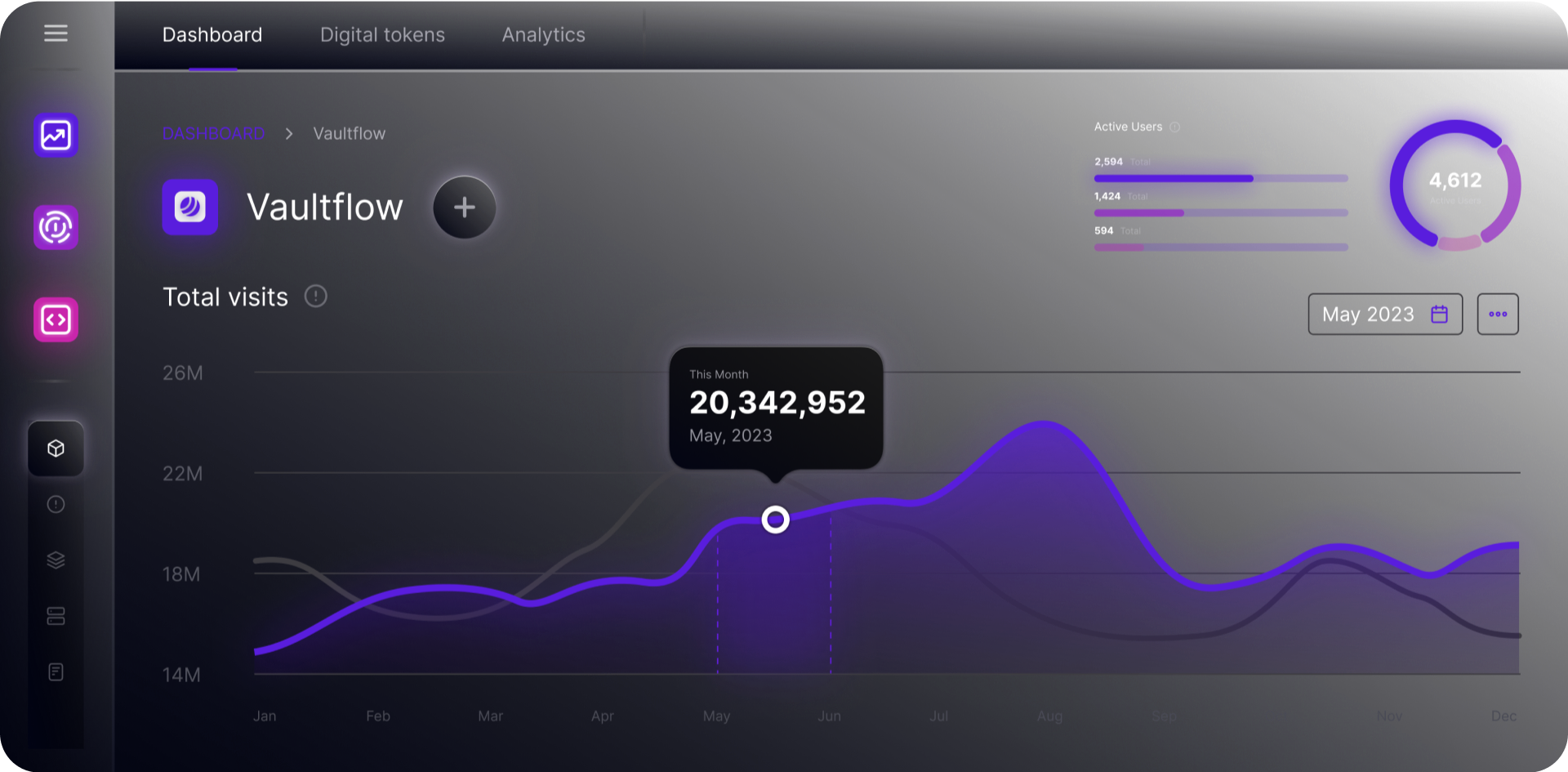Switch to the Digital tokens tab
The image size is (1568, 772).
coord(382,34)
